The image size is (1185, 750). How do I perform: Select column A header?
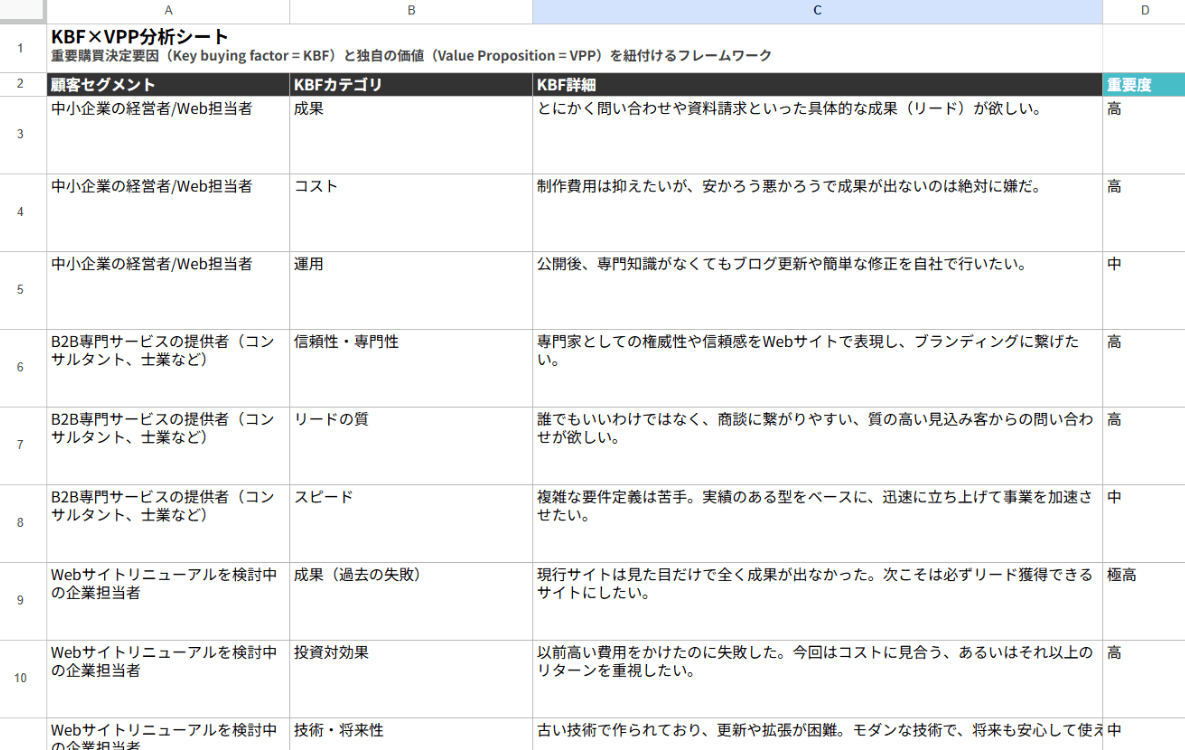pos(167,11)
